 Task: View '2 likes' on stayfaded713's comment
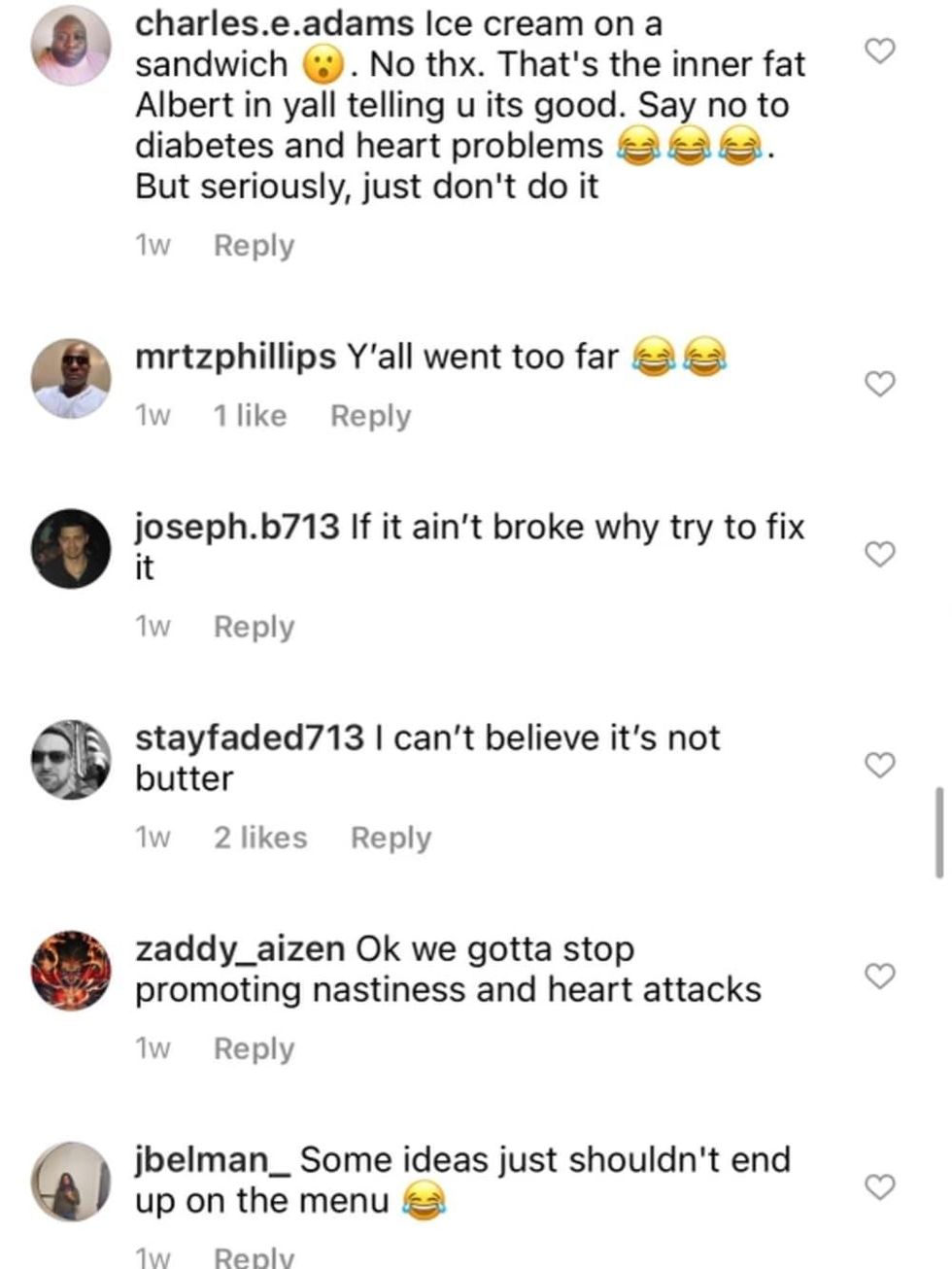pos(260,837)
